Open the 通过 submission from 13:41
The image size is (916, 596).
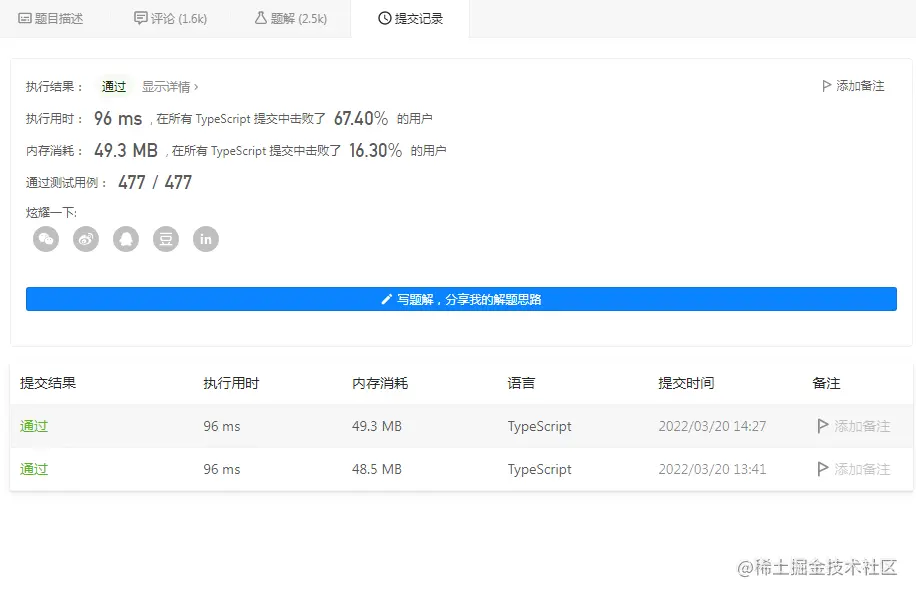pos(34,469)
